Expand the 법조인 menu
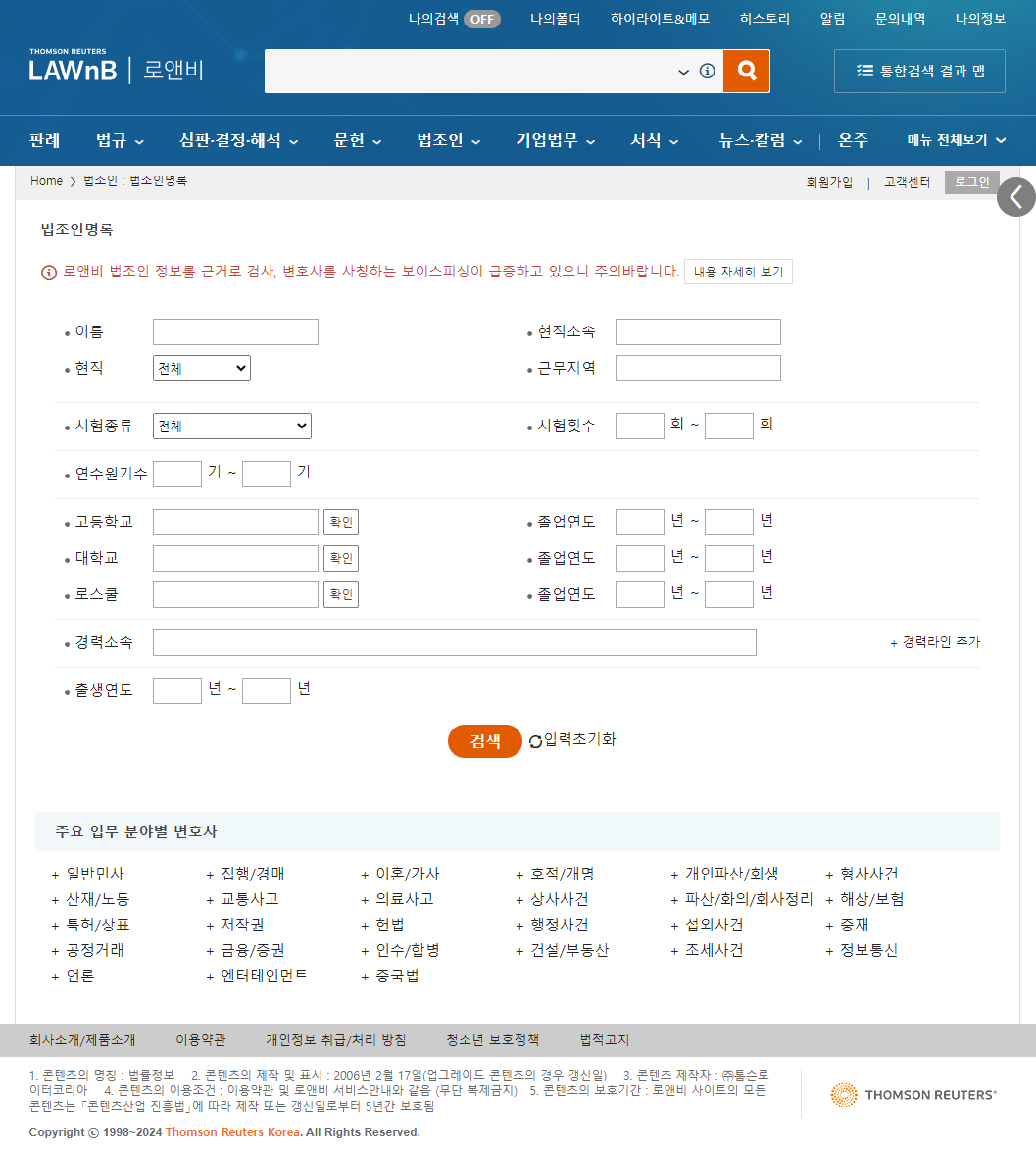 [449, 140]
